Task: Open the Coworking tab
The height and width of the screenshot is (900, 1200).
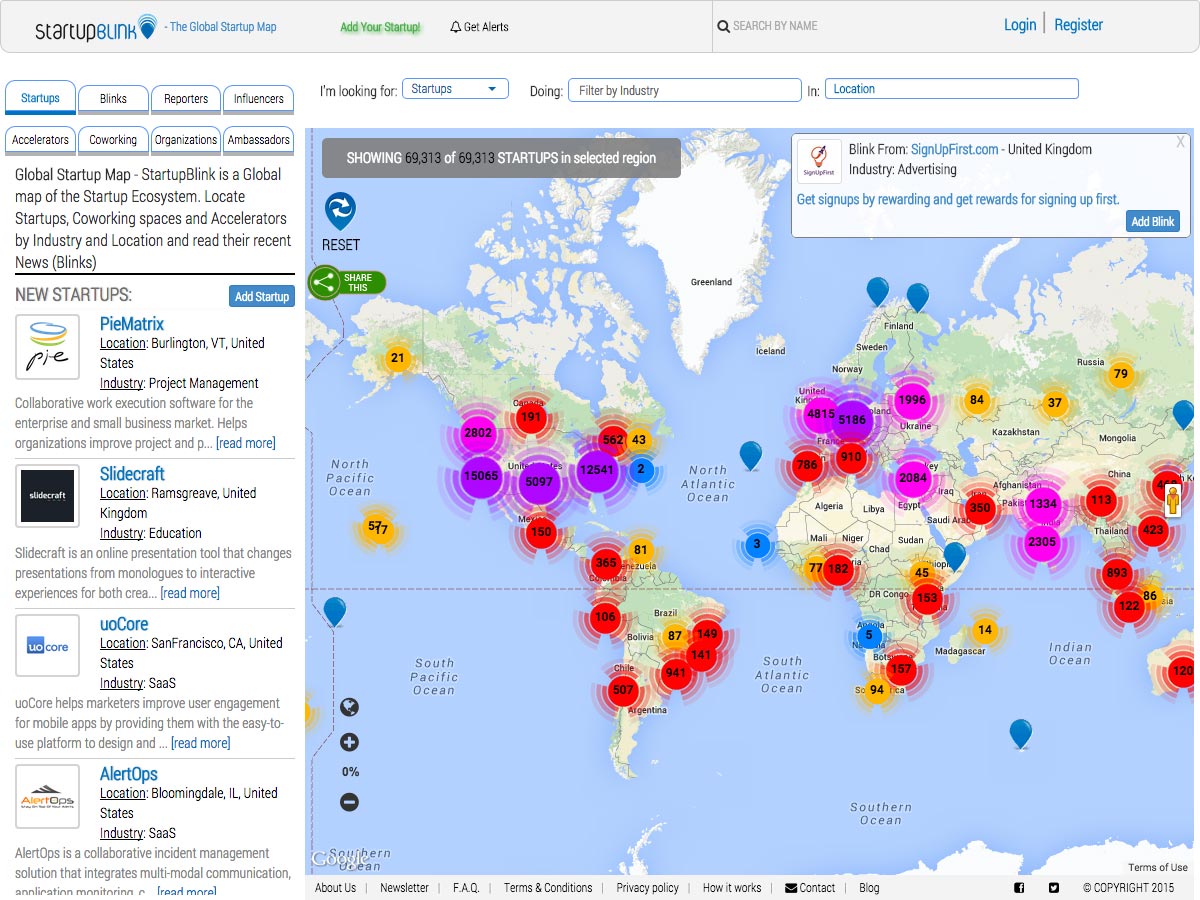Action: [x=113, y=140]
